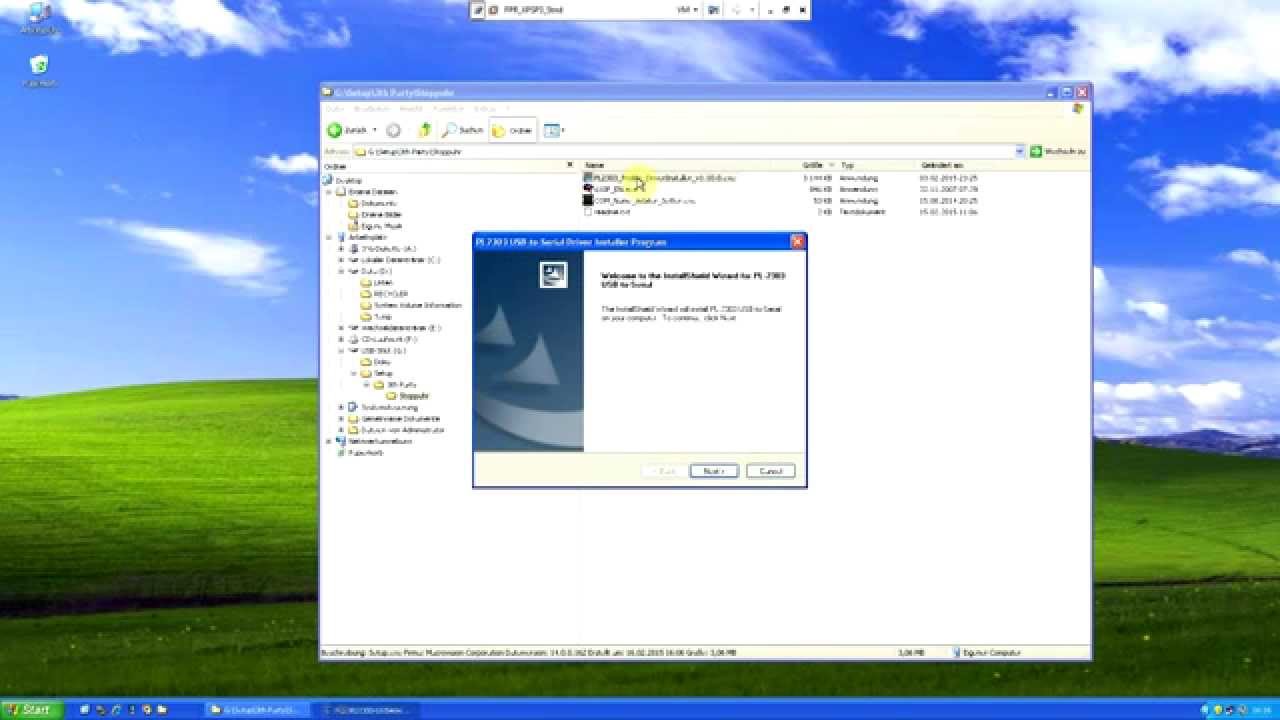
Task: Collapse the USB-DISK (G:) node
Action: click(x=341, y=351)
